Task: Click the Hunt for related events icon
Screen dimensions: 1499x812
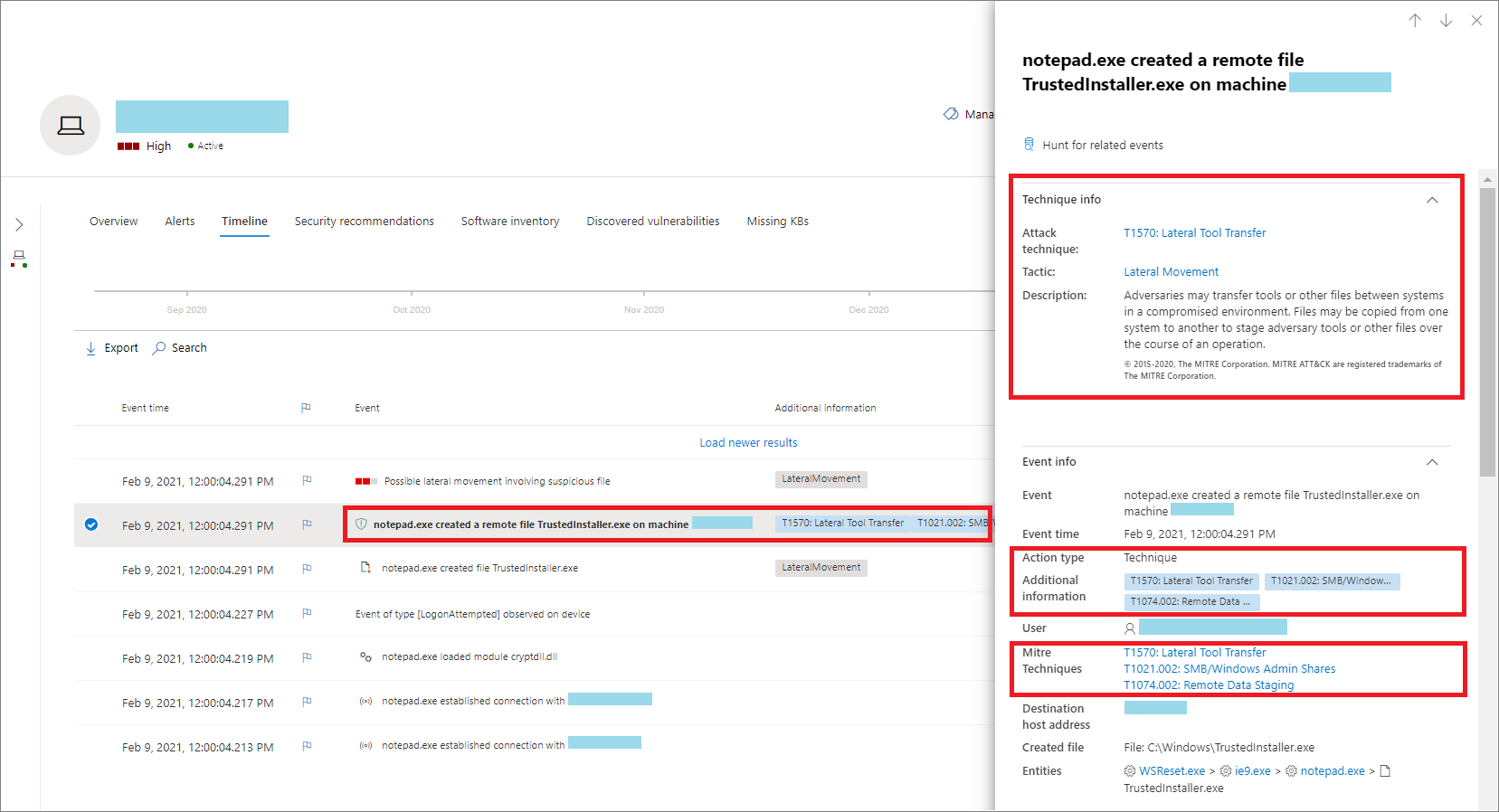Action: 1029,145
